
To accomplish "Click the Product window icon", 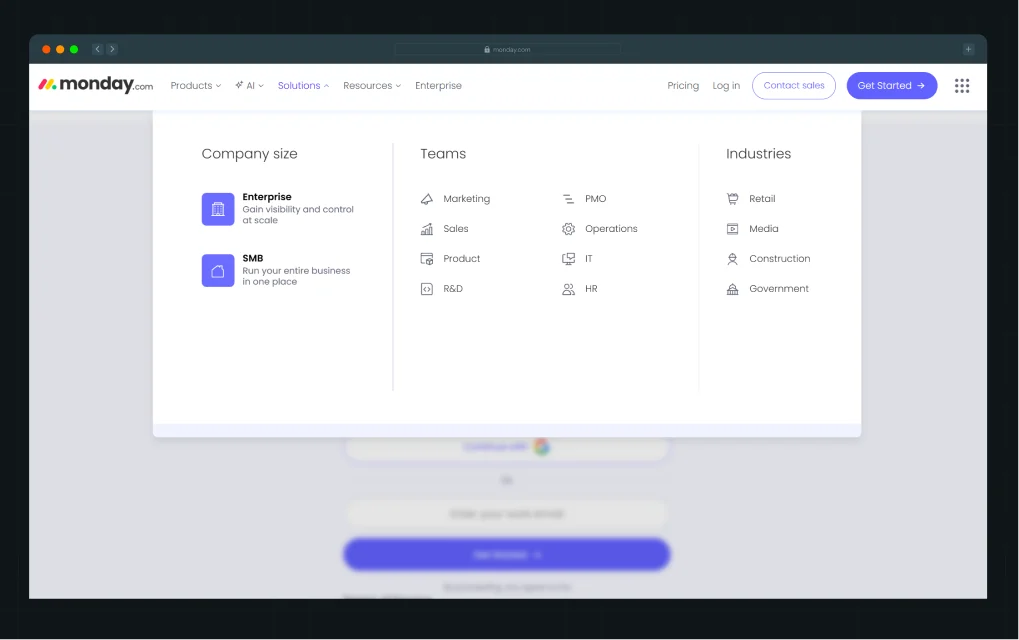I will tap(427, 259).
